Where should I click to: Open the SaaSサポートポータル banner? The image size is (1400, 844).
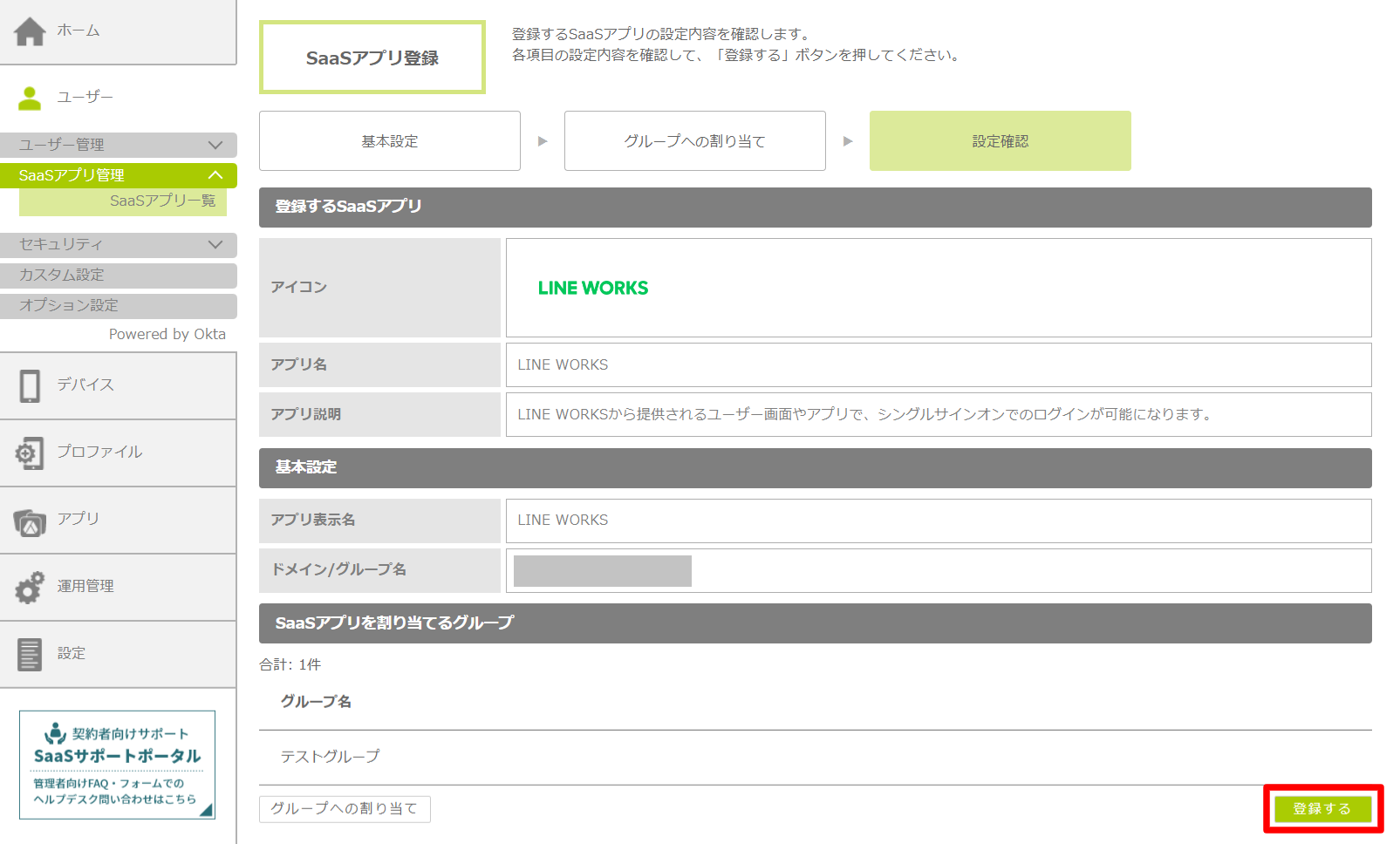point(117,765)
